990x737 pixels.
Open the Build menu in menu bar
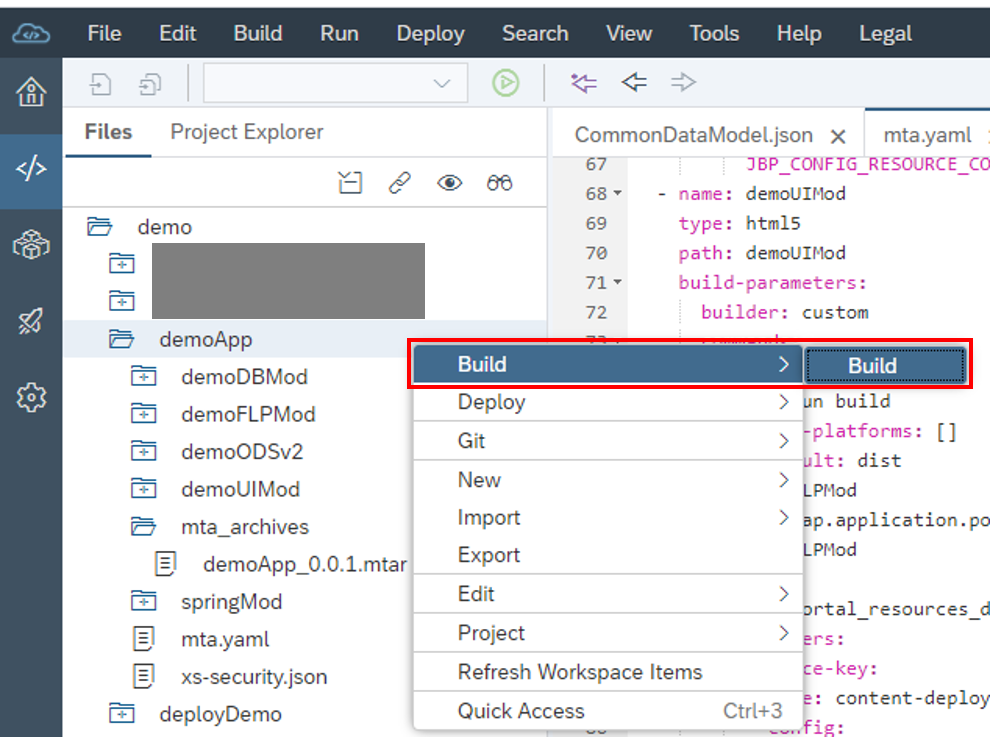(258, 33)
